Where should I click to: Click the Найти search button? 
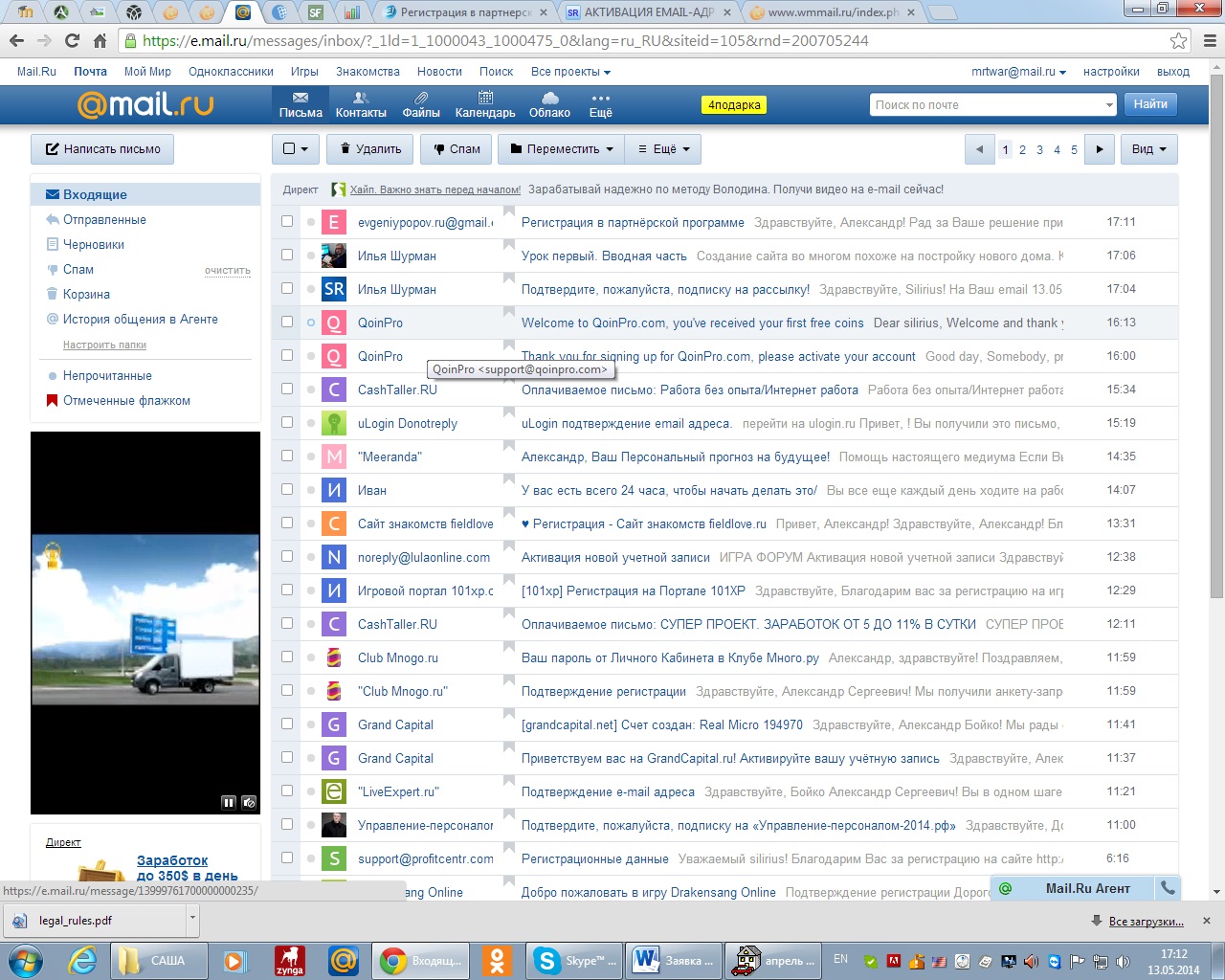1150,104
